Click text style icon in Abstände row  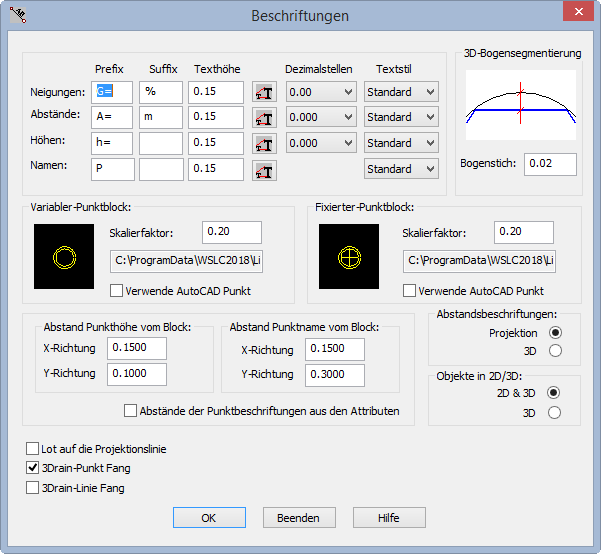264,118
